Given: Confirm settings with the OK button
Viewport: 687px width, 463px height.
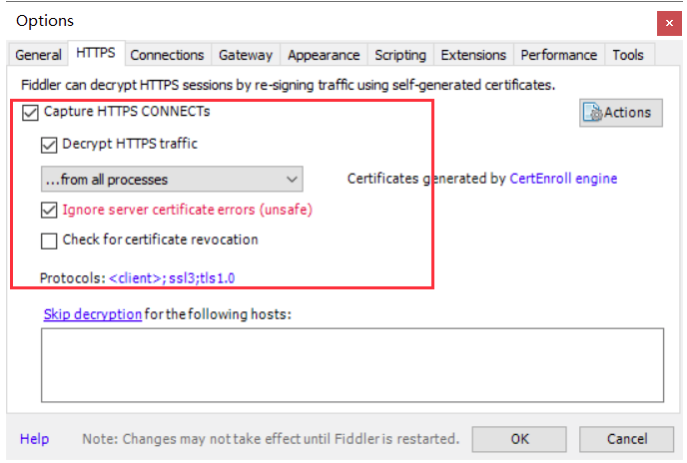Looking at the screenshot, I should tap(519, 439).
